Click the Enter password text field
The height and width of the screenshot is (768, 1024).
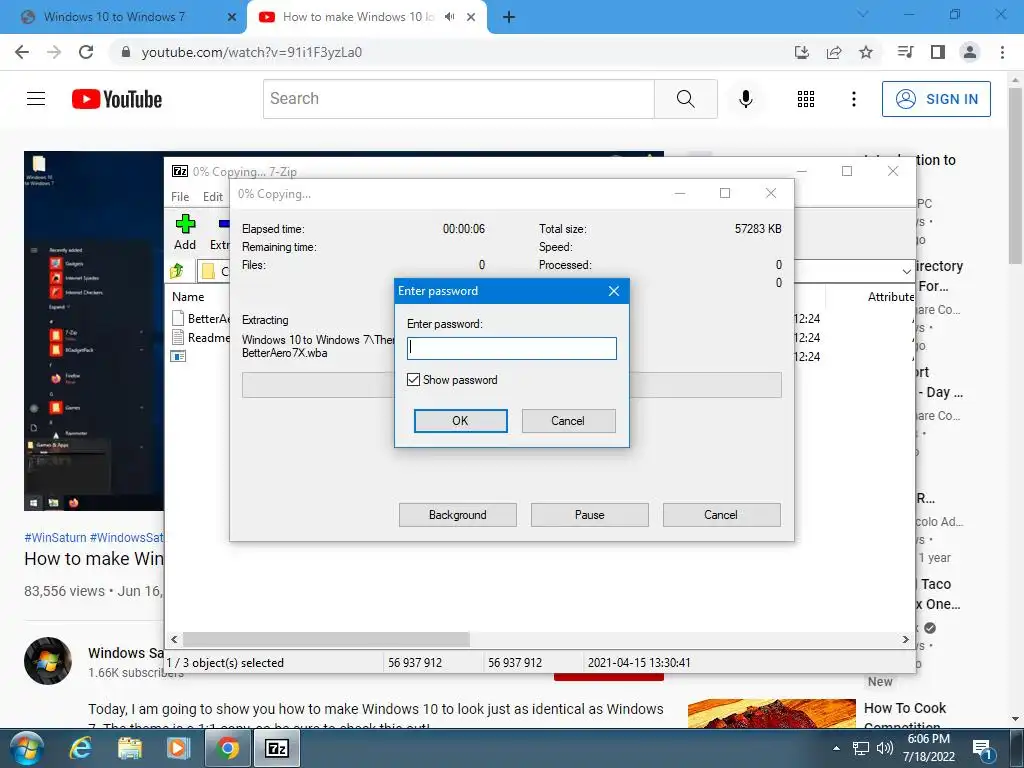tap(512, 348)
